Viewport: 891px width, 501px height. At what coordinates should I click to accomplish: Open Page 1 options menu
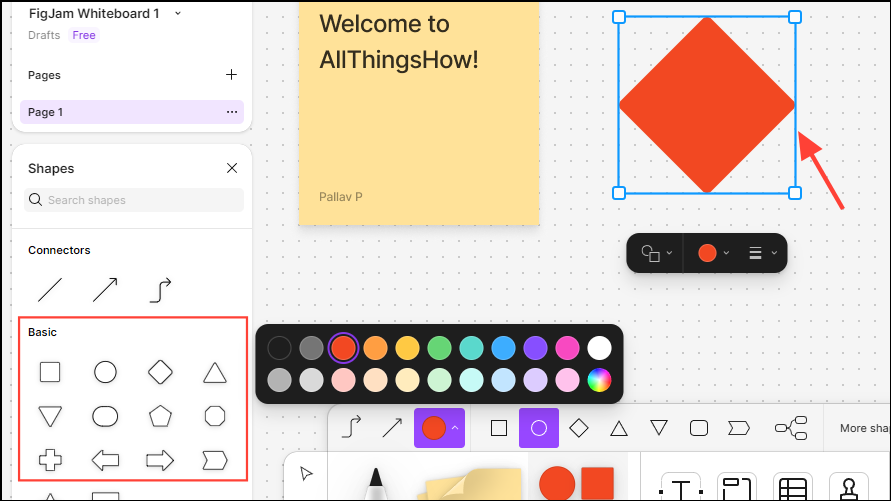(x=232, y=112)
